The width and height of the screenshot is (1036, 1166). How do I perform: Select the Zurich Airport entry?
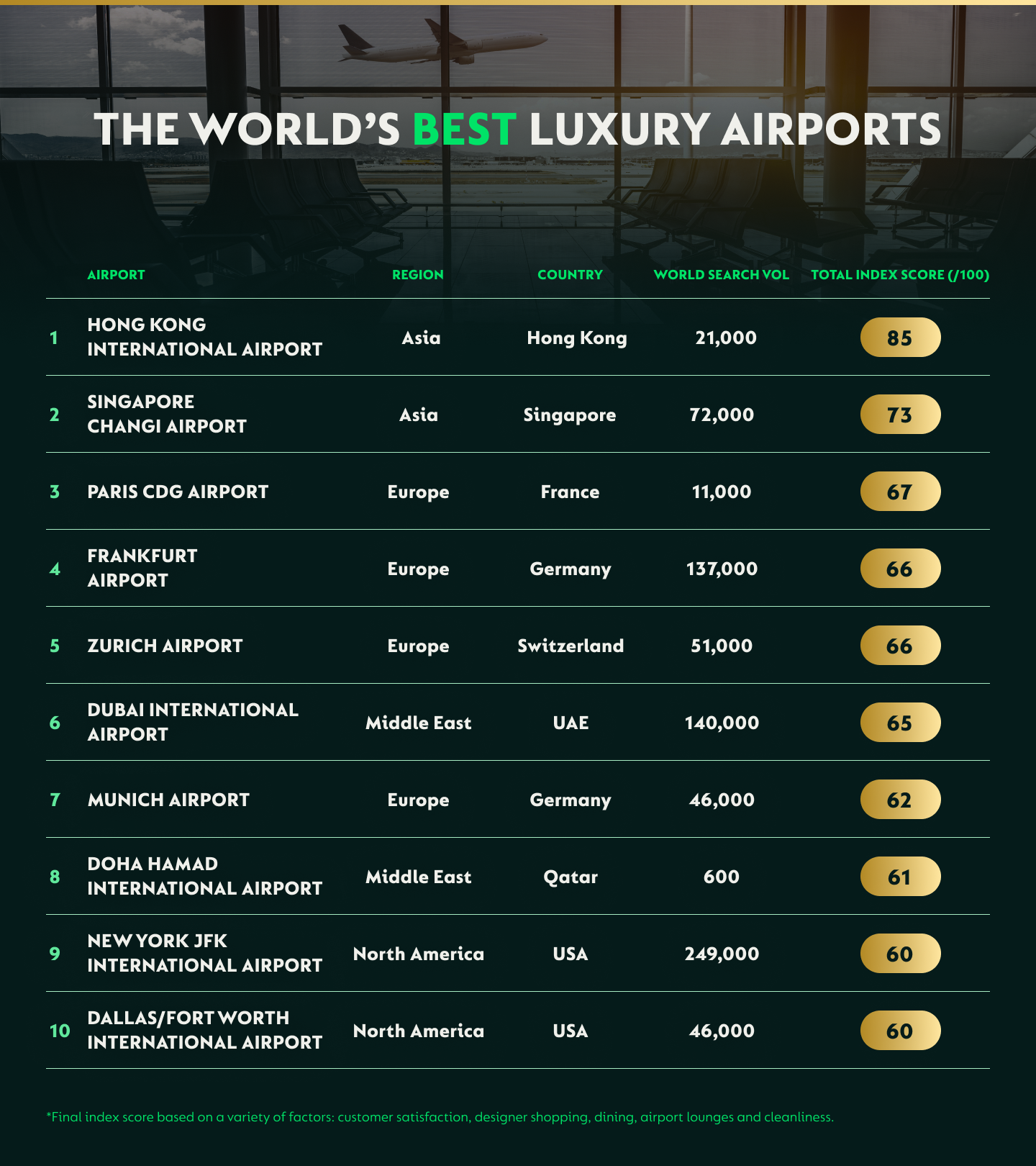click(165, 646)
